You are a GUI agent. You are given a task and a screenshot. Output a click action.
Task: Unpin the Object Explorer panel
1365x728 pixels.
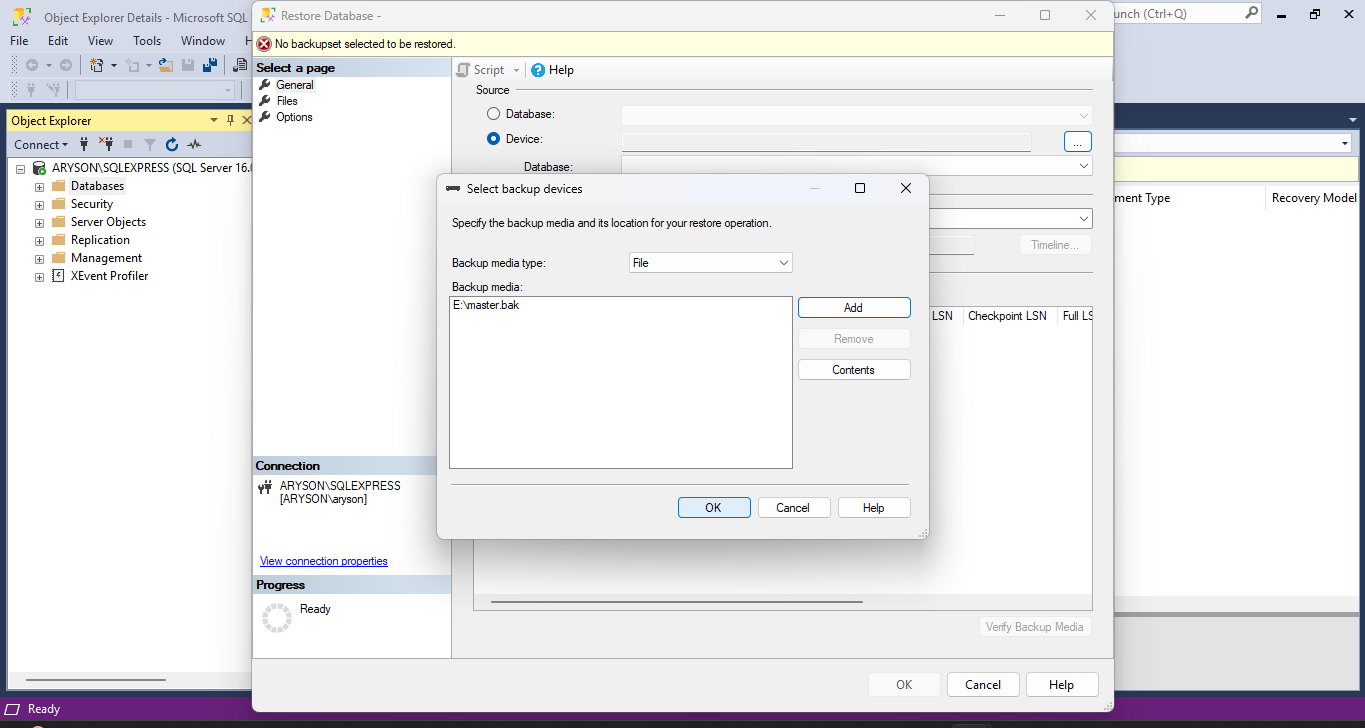point(231,119)
